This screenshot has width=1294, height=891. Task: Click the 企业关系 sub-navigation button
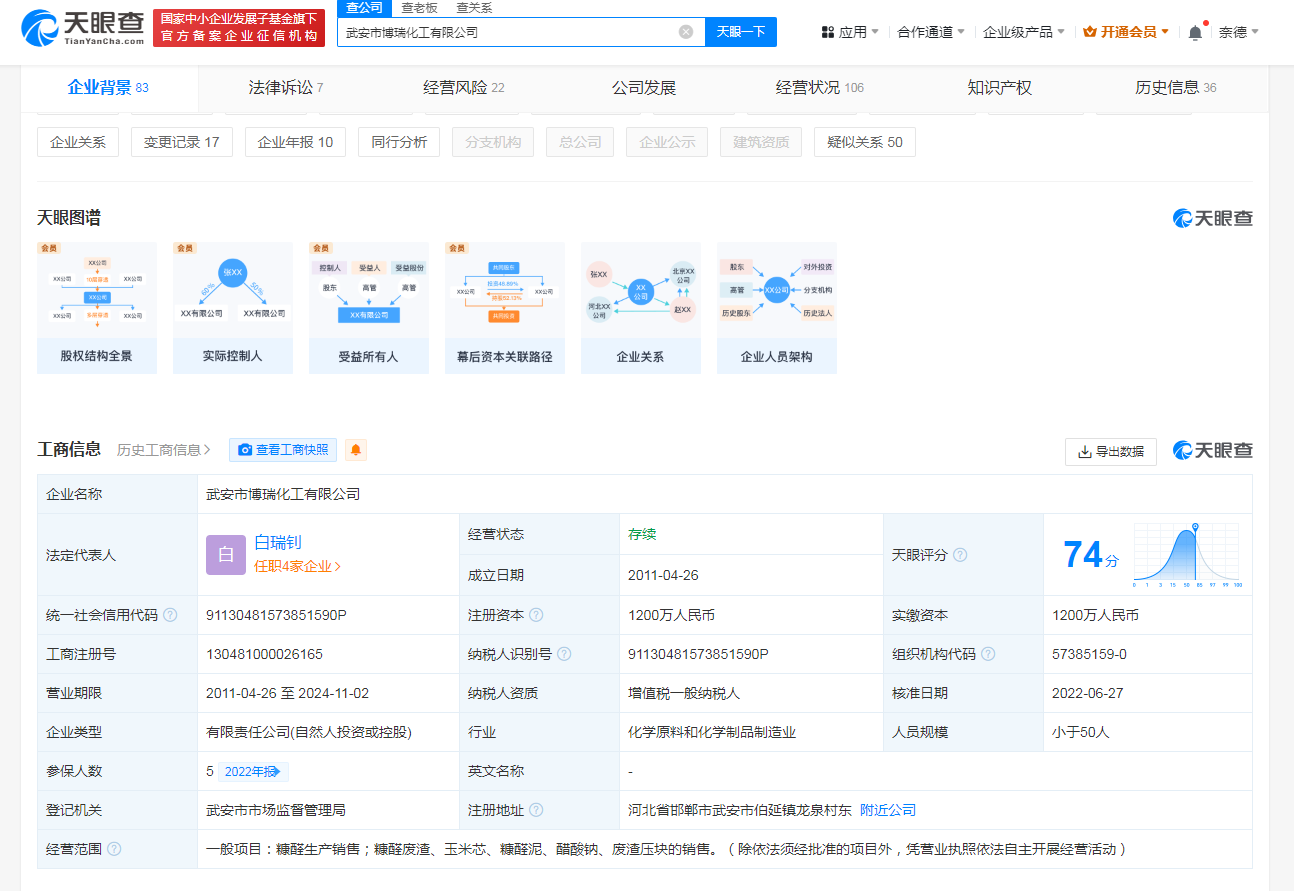(x=78, y=142)
